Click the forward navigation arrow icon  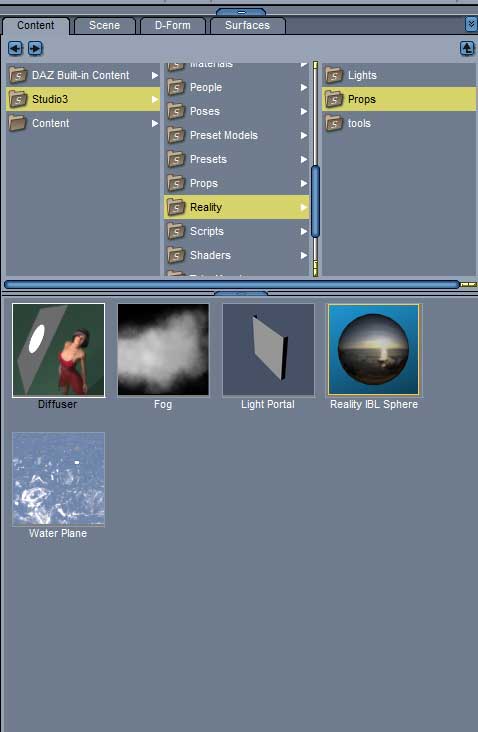pos(35,48)
